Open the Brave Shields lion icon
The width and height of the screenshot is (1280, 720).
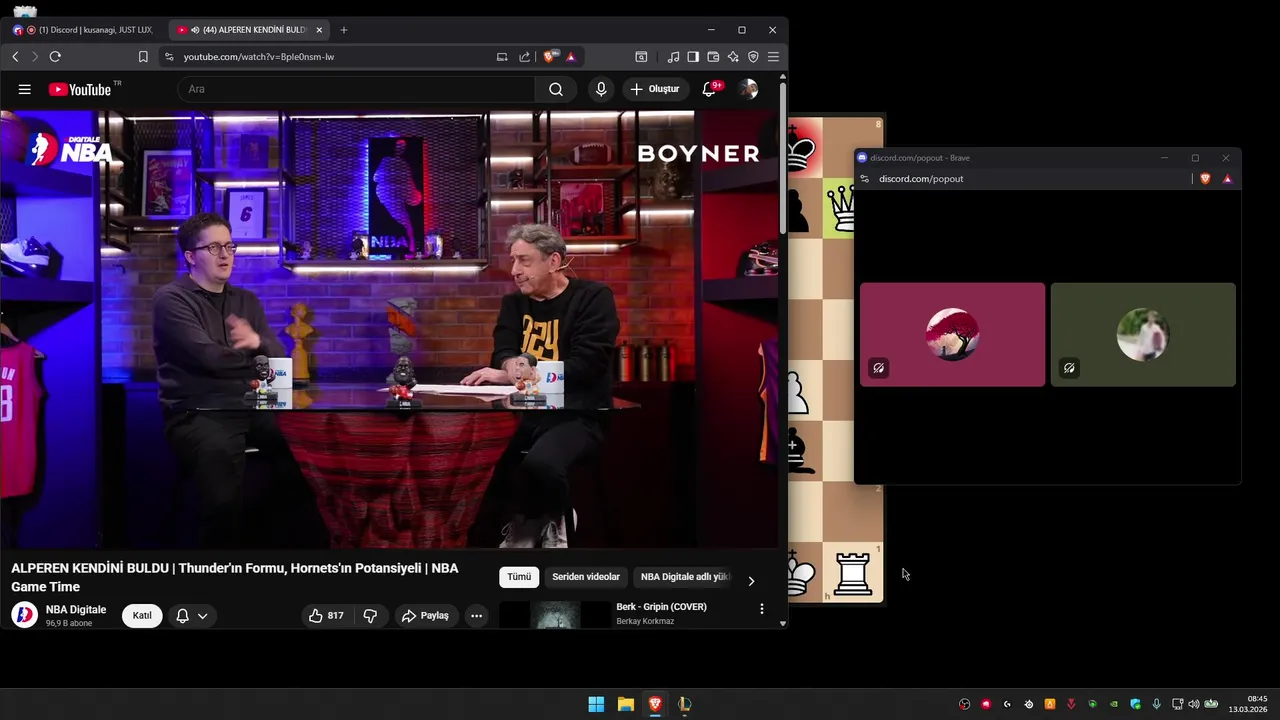coord(549,57)
